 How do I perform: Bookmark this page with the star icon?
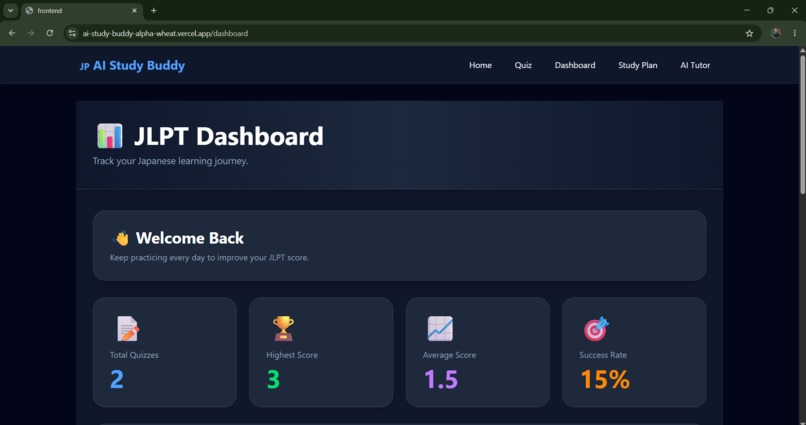coord(749,33)
